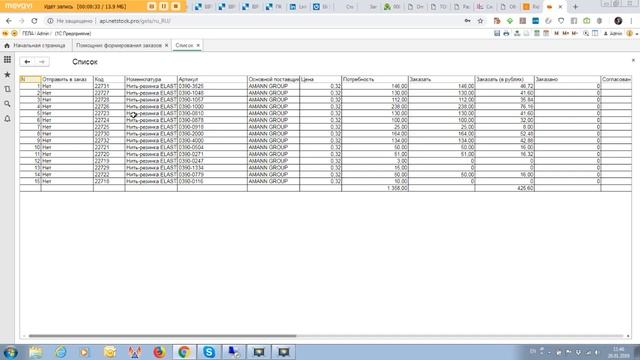The height and width of the screenshot is (360, 640).
Task: Open notifications bell in left sidebar
Action: pos(7,119)
